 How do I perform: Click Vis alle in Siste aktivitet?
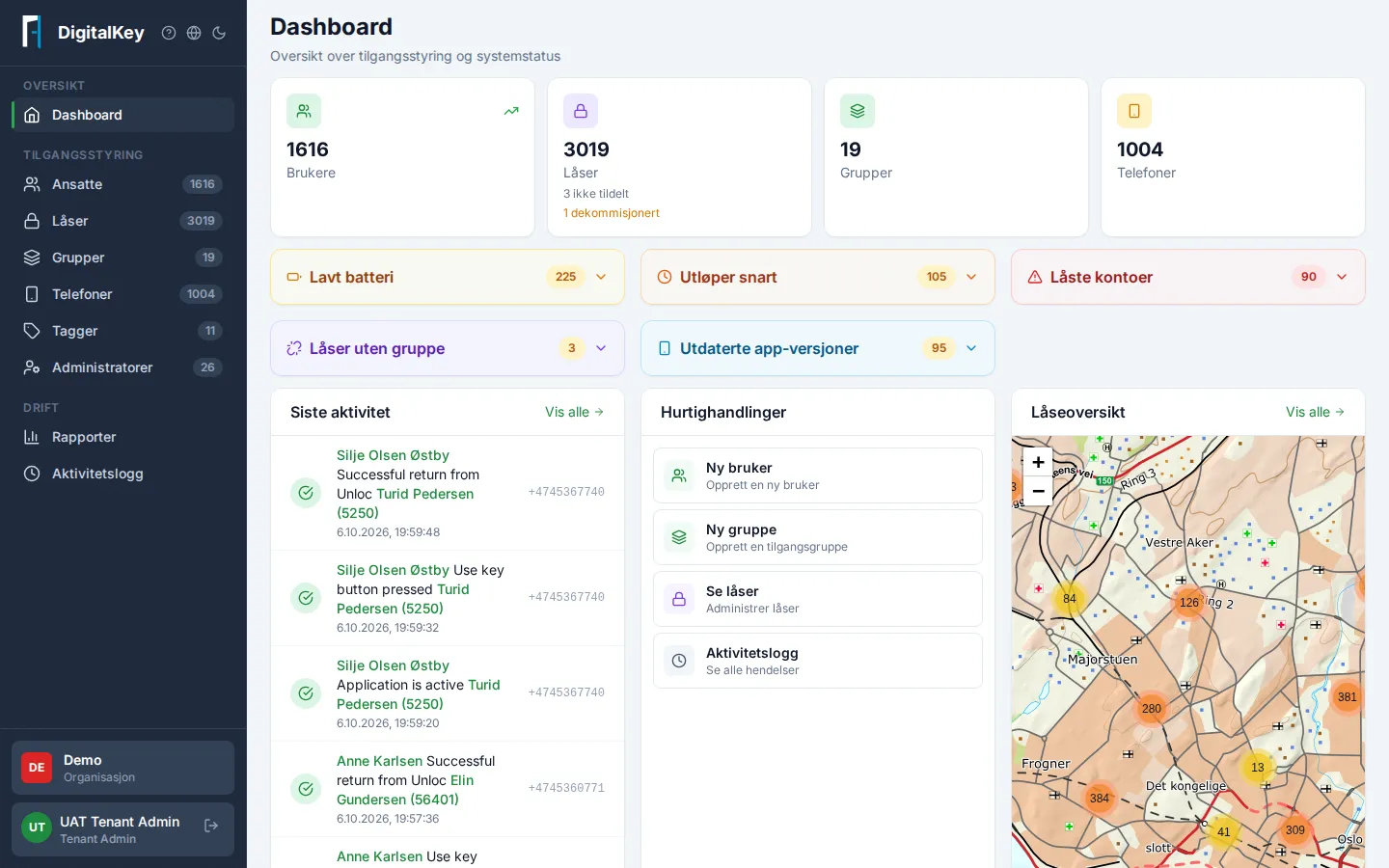(x=575, y=412)
